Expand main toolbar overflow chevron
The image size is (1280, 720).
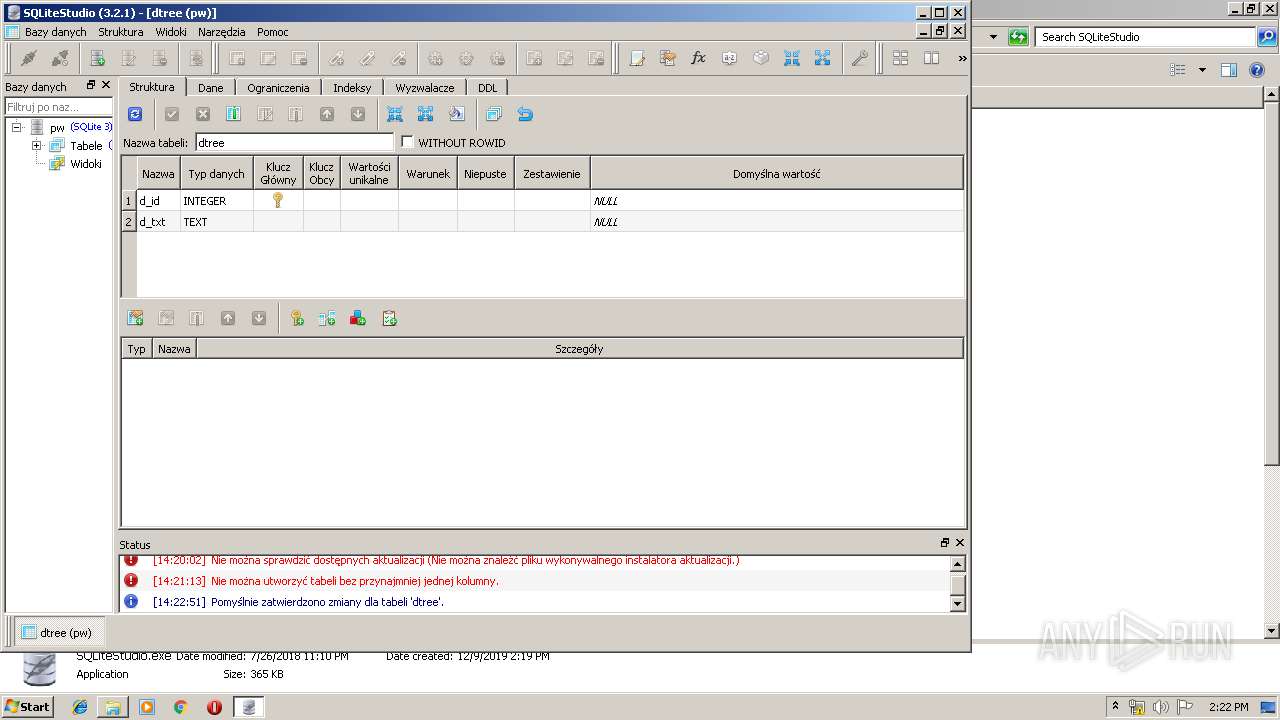[962, 58]
